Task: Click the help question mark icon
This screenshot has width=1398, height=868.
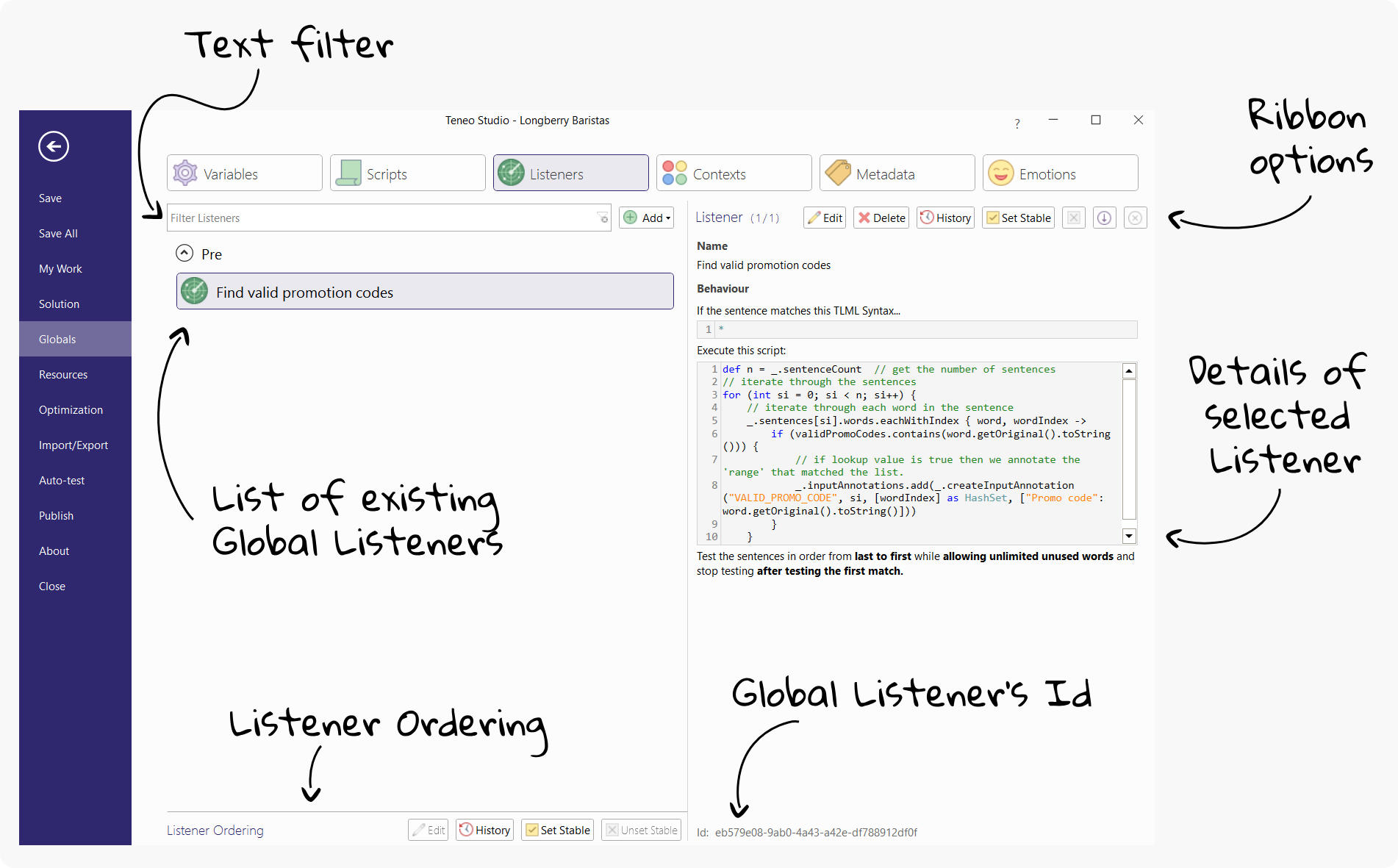Action: point(1017,123)
